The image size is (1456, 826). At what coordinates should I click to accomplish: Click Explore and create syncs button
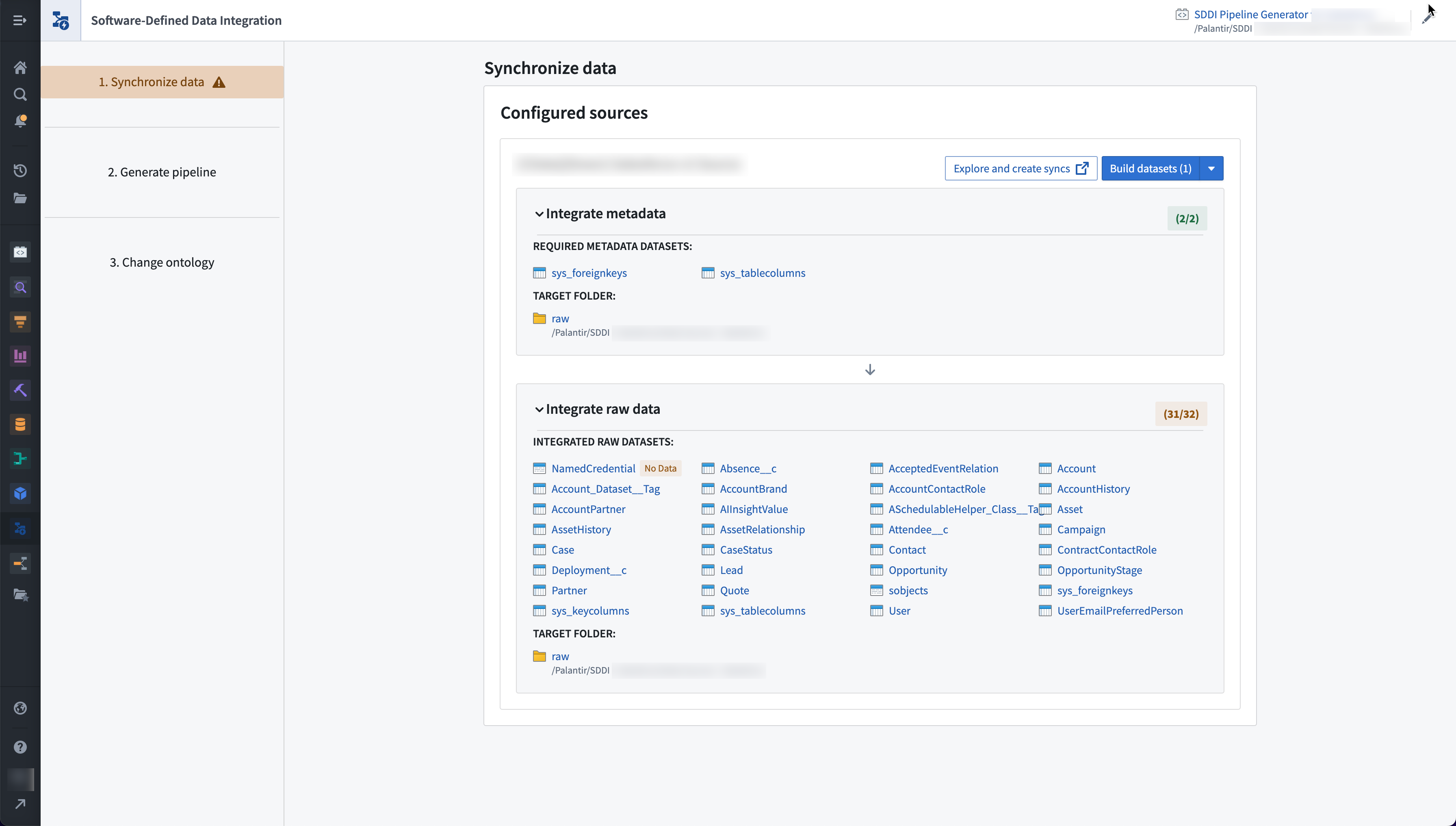pos(1020,168)
